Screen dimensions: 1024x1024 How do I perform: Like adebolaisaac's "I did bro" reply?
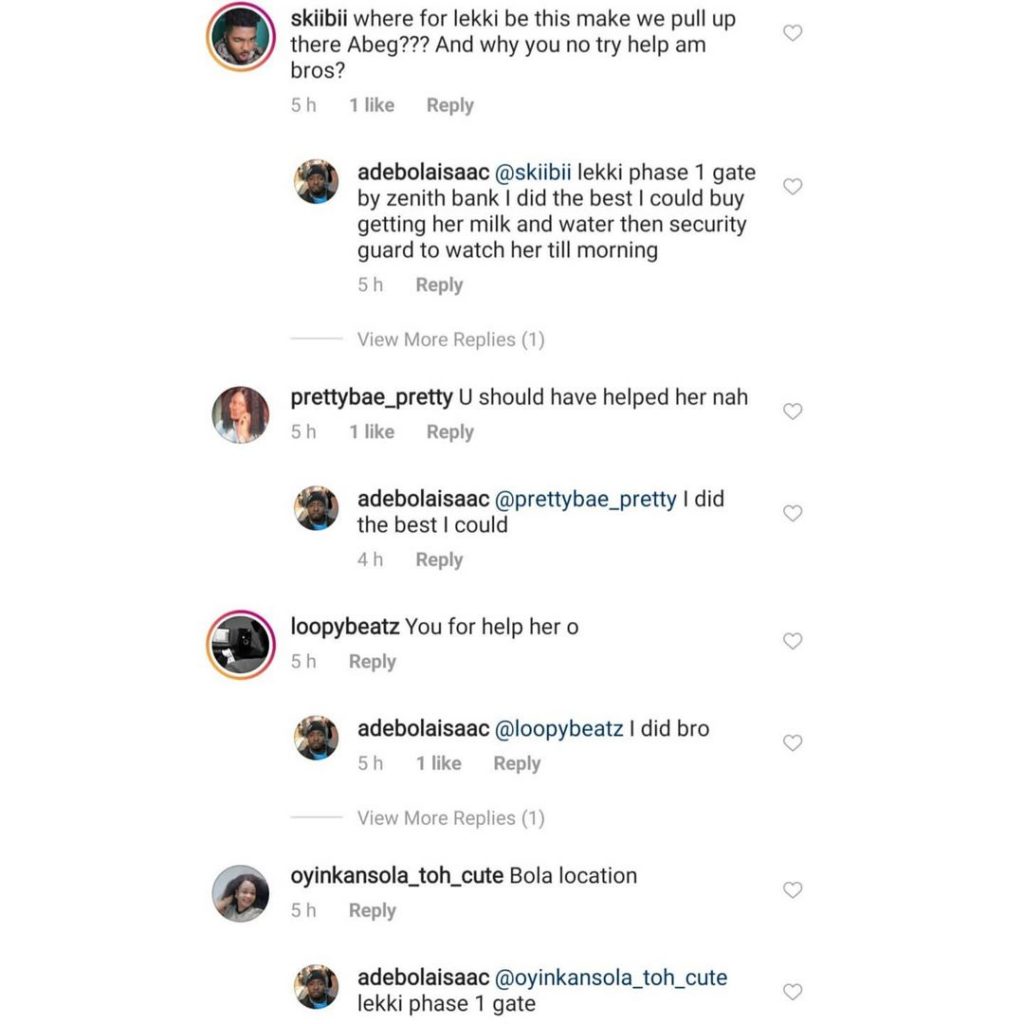(792, 743)
